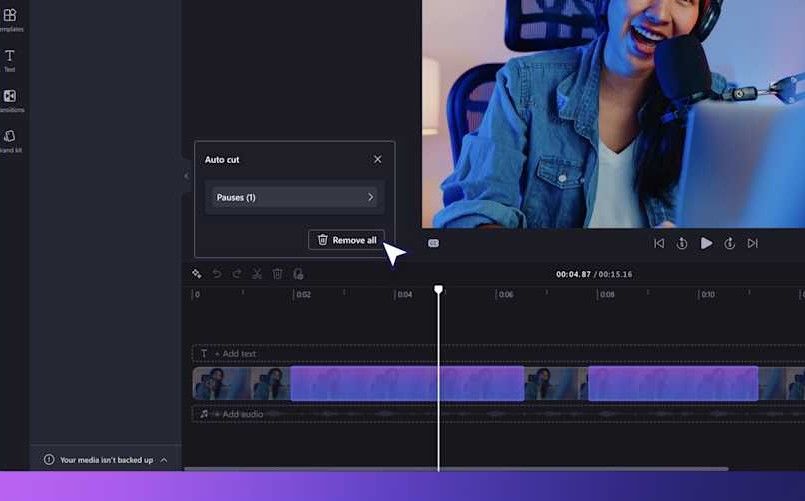The height and width of the screenshot is (501, 805).
Task: Play the video preview
Action: pyautogui.click(x=706, y=243)
